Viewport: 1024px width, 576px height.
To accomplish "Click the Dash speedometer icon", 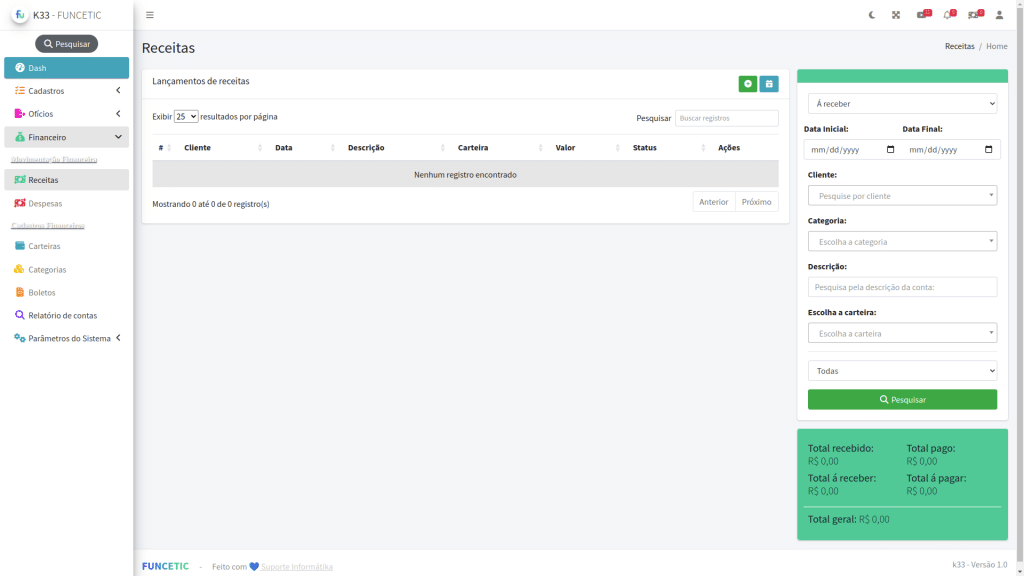I will 20,67.
